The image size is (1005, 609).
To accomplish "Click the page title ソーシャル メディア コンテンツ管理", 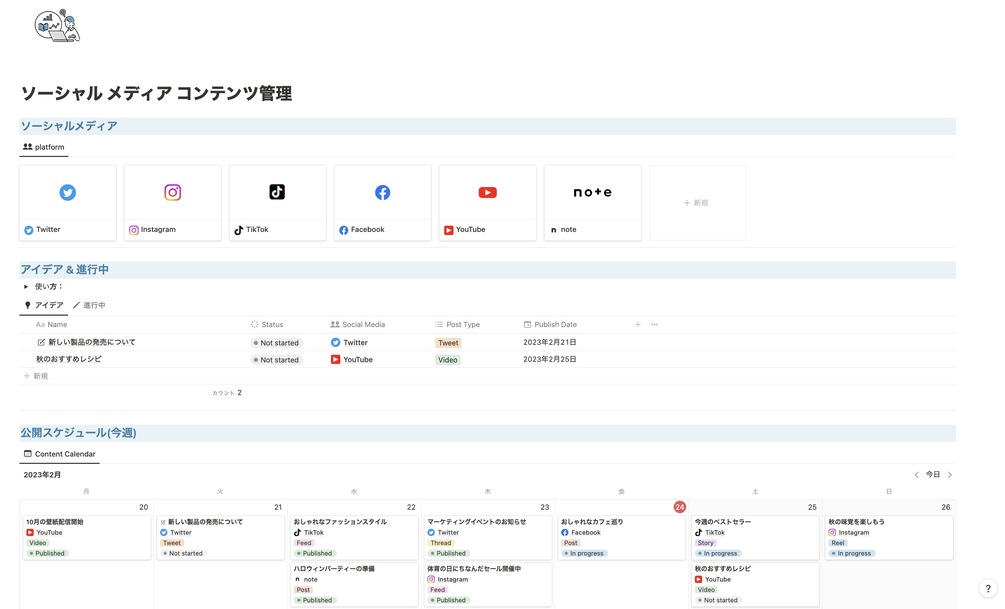I will coord(156,94).
